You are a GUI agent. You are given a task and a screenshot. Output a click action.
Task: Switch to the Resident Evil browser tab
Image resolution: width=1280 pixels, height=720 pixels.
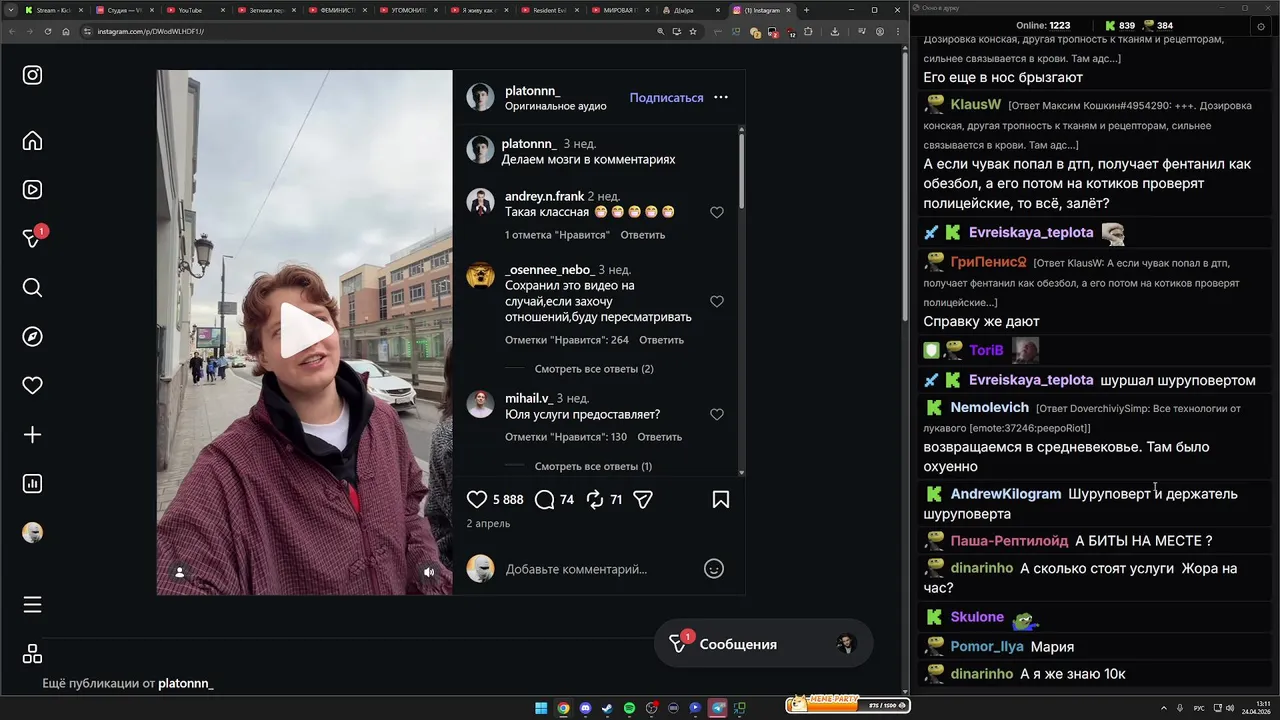point(550,10)
